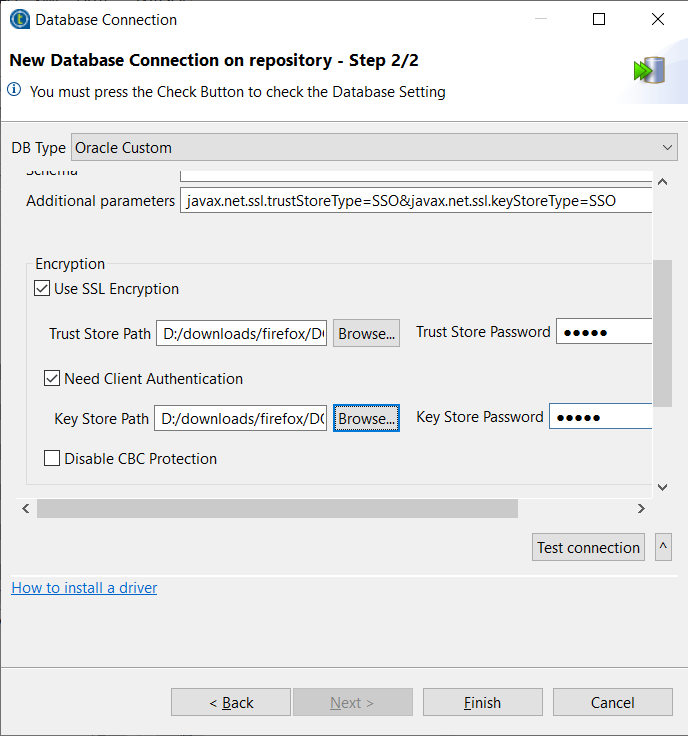688x736 pixels.
Task: Browse for the Trust Store Path
Action: point(366,333)
